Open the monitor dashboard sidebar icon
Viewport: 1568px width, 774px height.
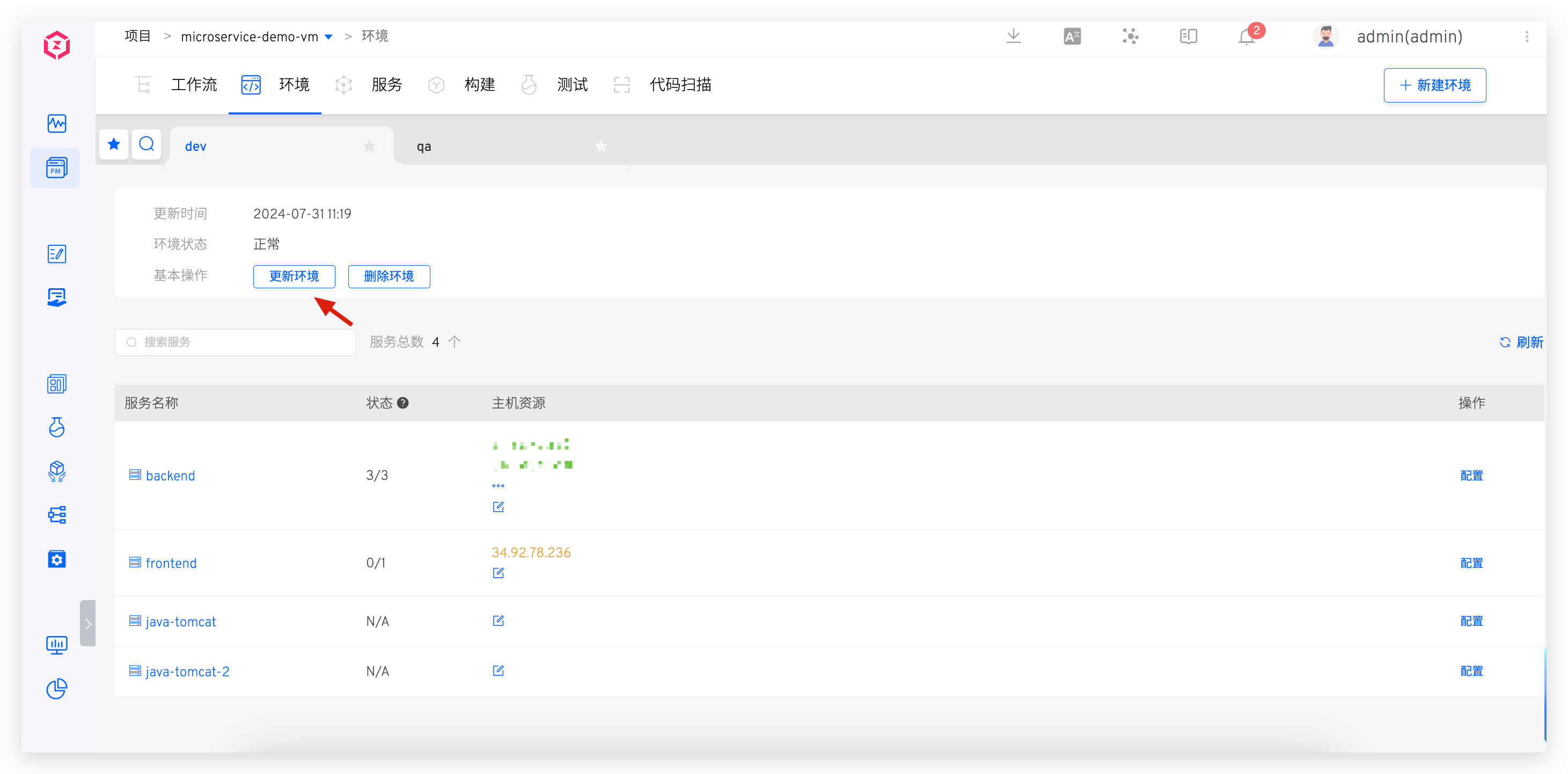click(56, 644)
